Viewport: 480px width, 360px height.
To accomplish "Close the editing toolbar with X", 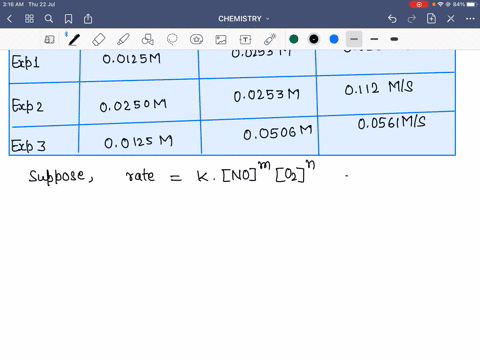I will point(451,19).
